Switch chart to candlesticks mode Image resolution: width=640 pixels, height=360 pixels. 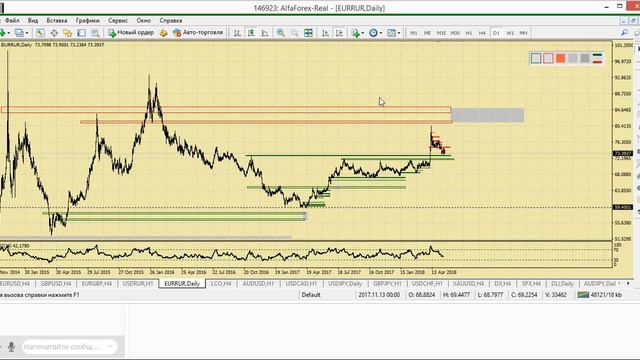251,33
